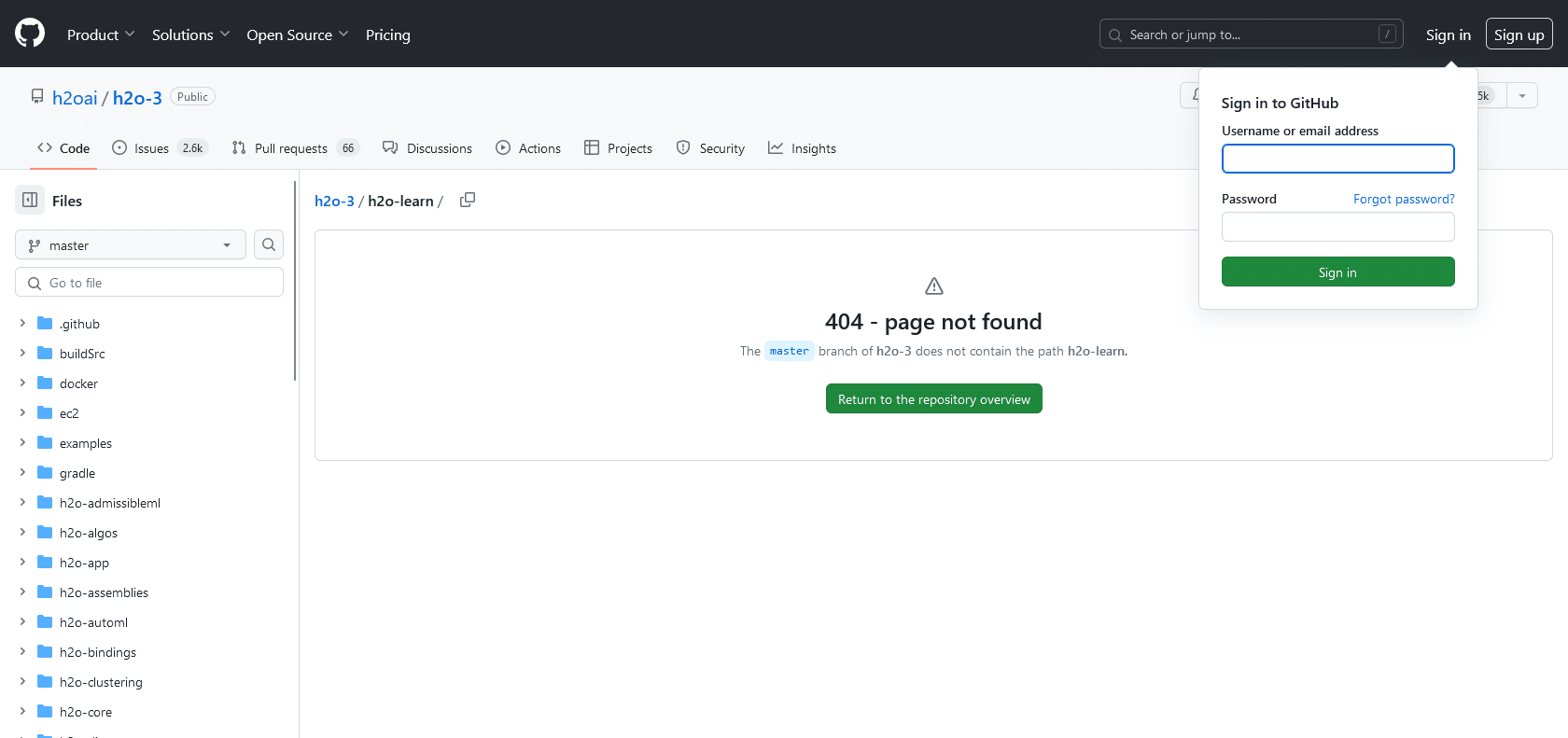Expand the docker tree chevron

click(x=22, y=383)
